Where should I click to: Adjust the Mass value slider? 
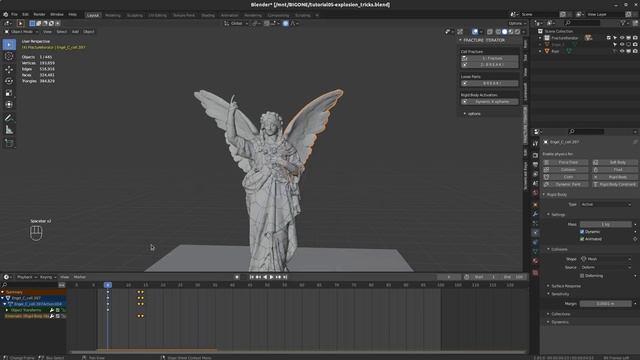606,224
